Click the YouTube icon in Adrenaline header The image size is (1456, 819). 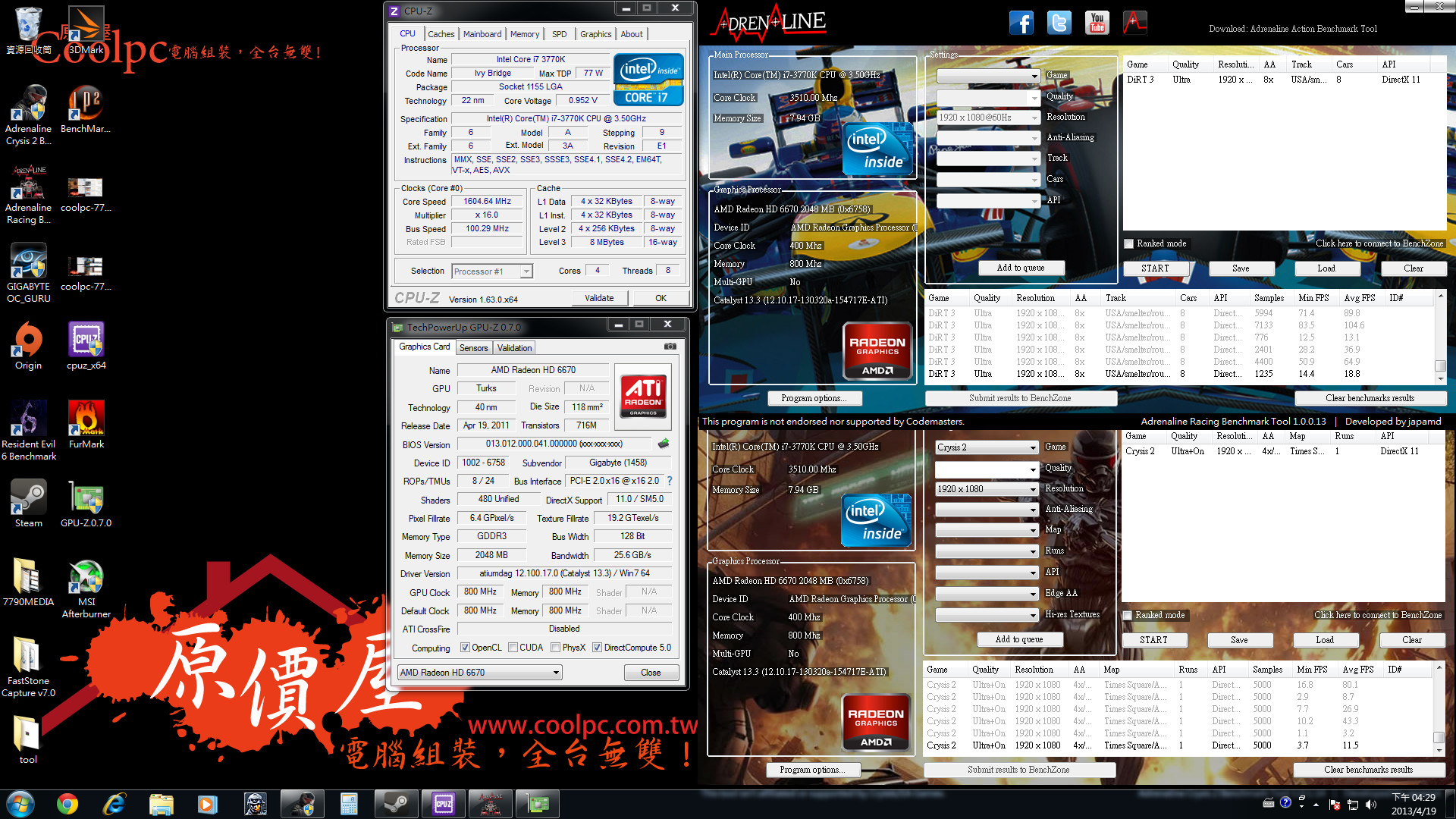pyautogui.click(x=1097, y=23)
